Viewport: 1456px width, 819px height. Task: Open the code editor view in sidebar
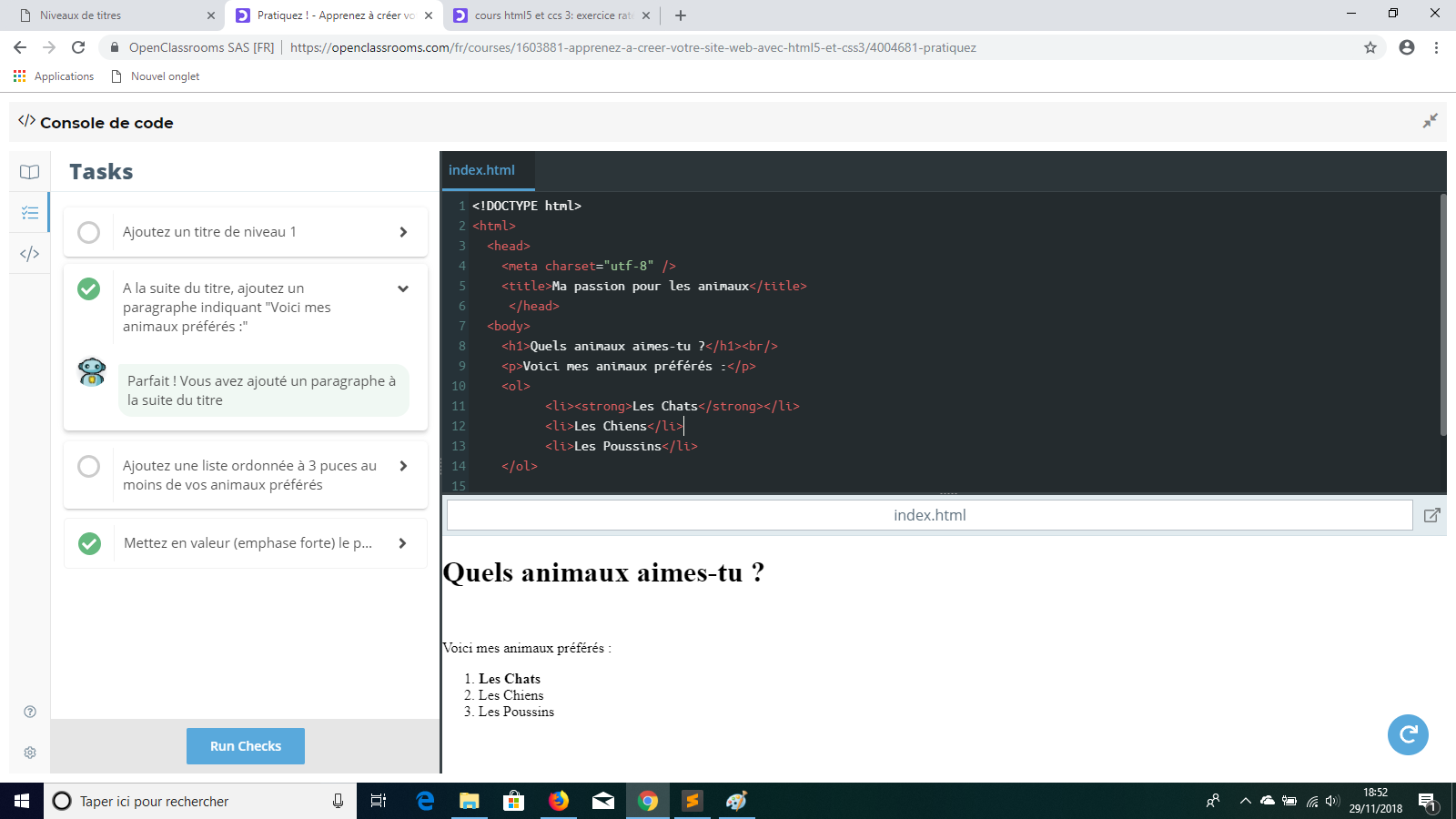coord(29,254)
